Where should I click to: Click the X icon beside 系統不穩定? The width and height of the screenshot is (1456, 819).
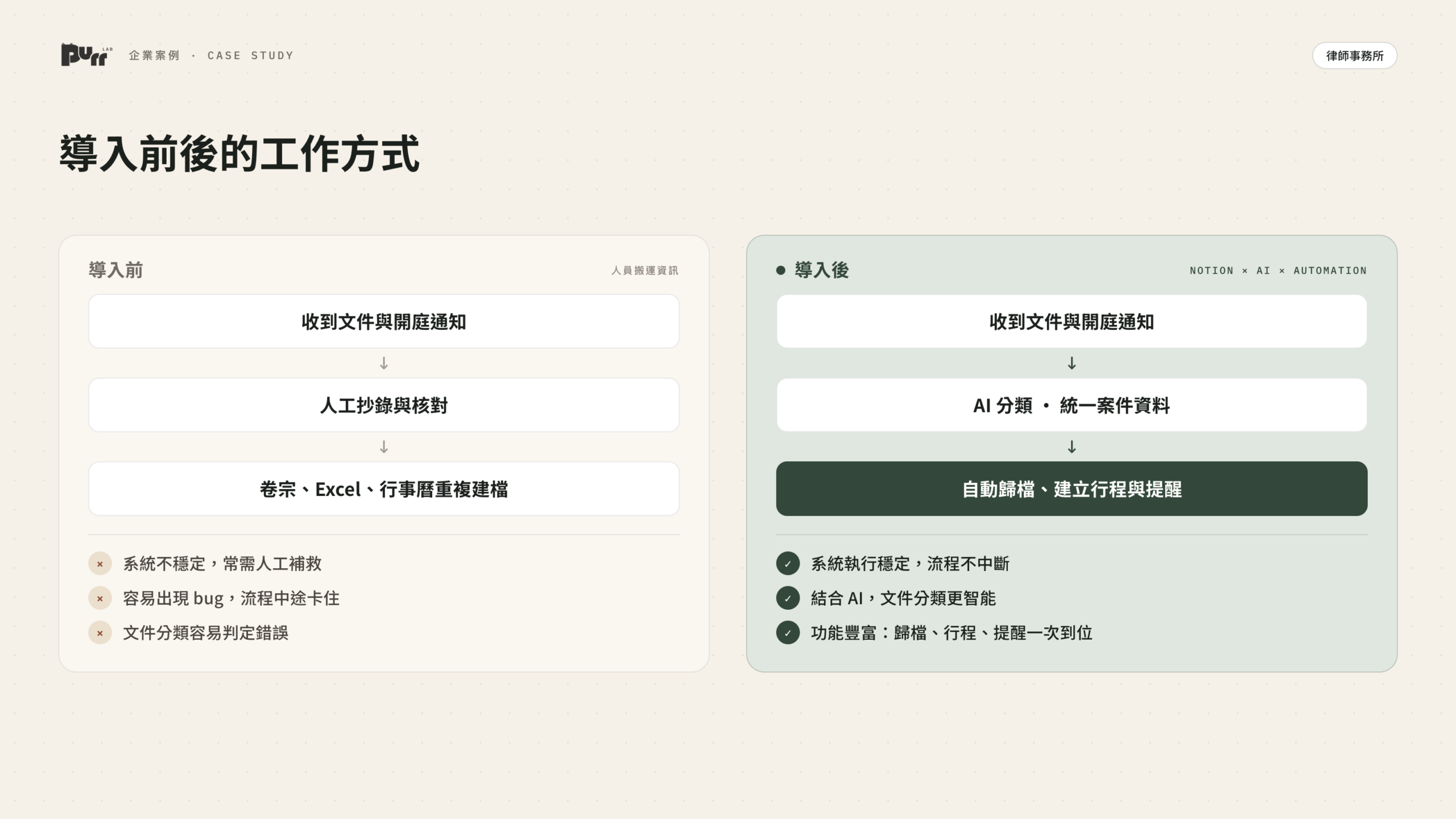(100, 564)
